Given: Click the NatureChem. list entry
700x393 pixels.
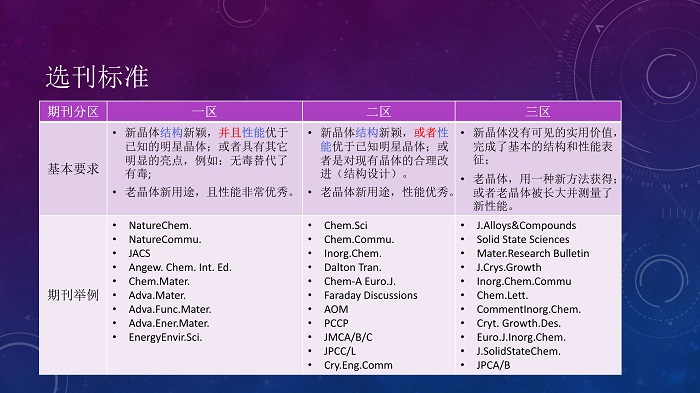Looking at the screenshot, I should point(160,226).
